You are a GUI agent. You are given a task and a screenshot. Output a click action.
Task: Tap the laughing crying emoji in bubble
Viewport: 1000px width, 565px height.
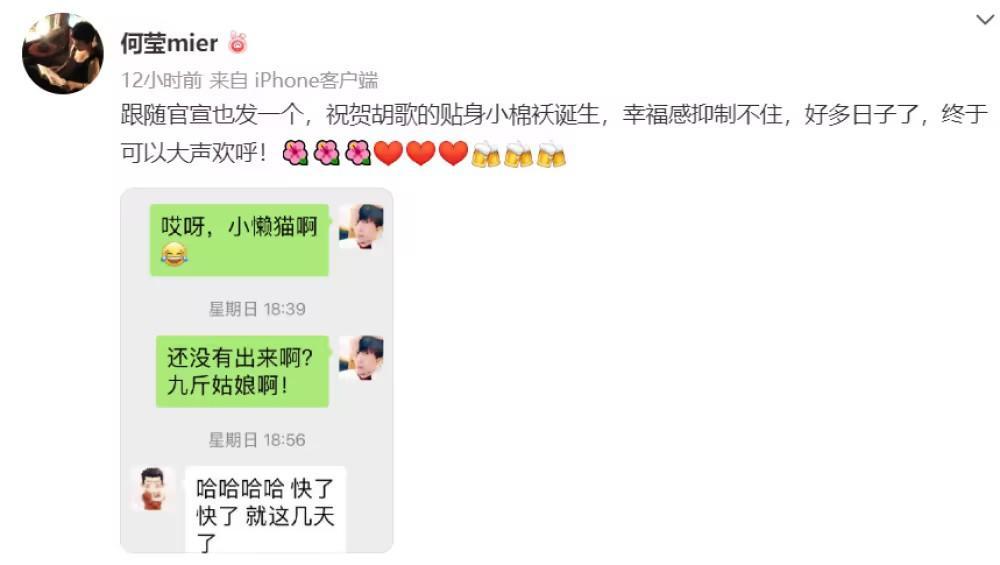[x=174, y=254]
